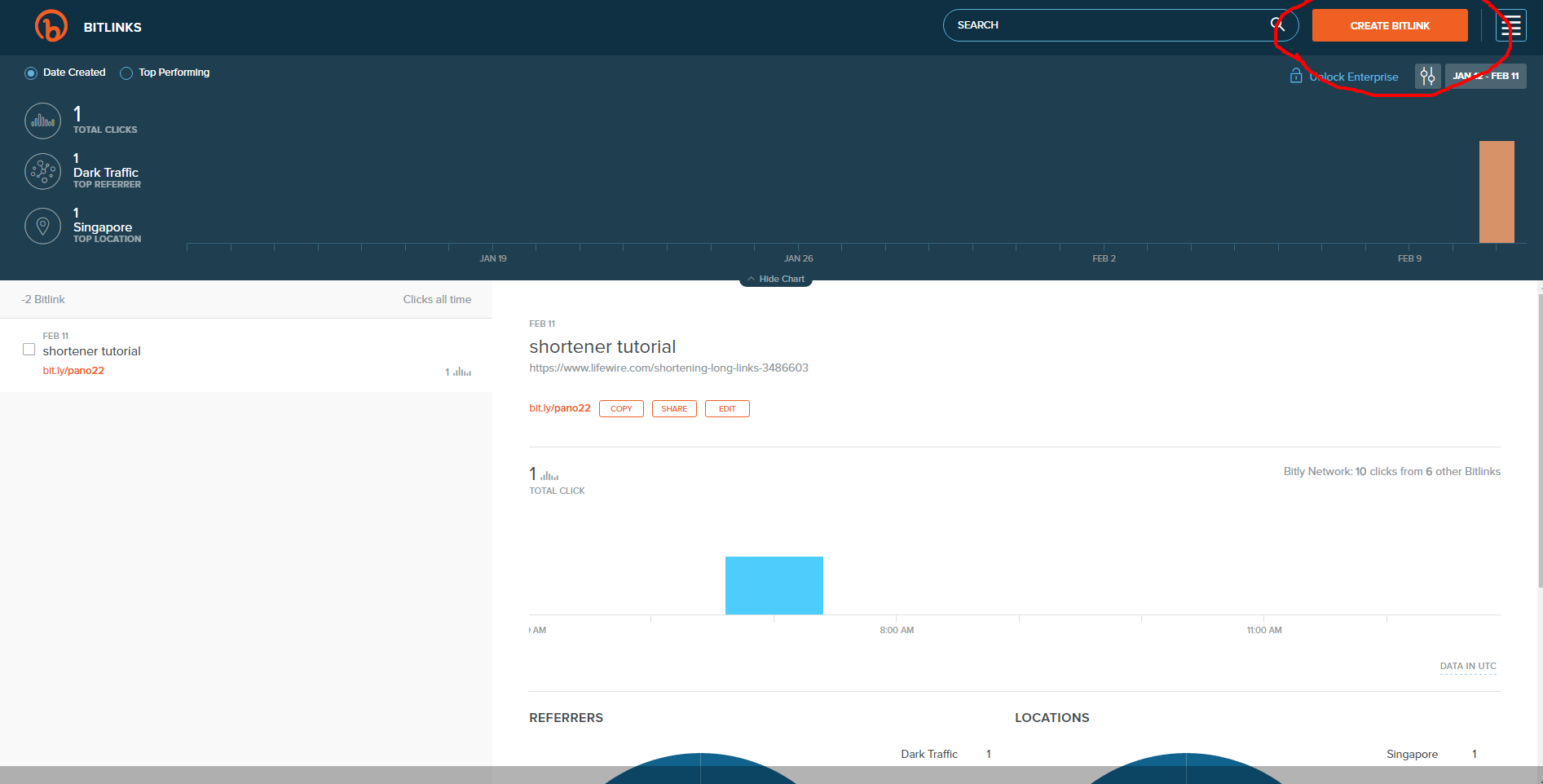This screenshot has width=1543, height=784.
Task: Open bit.ly/pano22 link in list row
Action: tap(73, 371)
